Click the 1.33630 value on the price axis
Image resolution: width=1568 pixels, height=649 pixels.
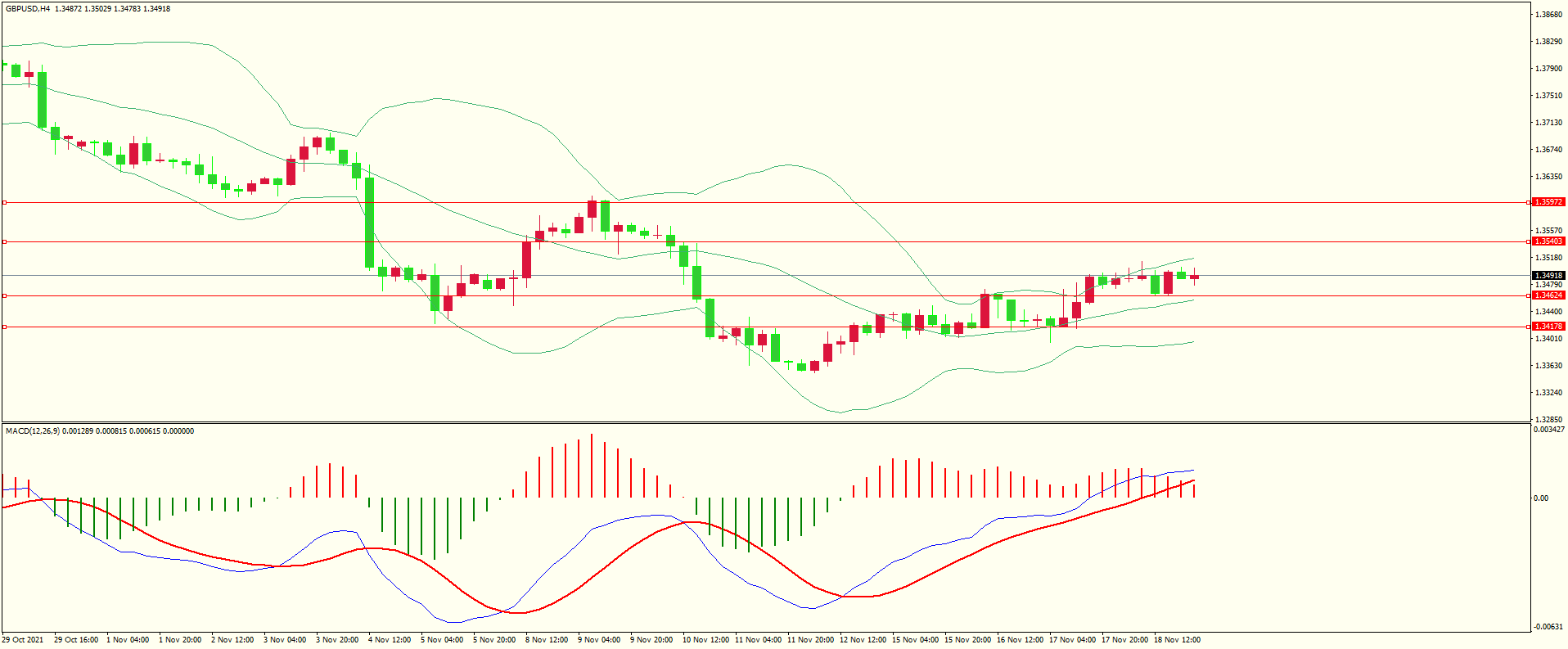coord(1548,366)
